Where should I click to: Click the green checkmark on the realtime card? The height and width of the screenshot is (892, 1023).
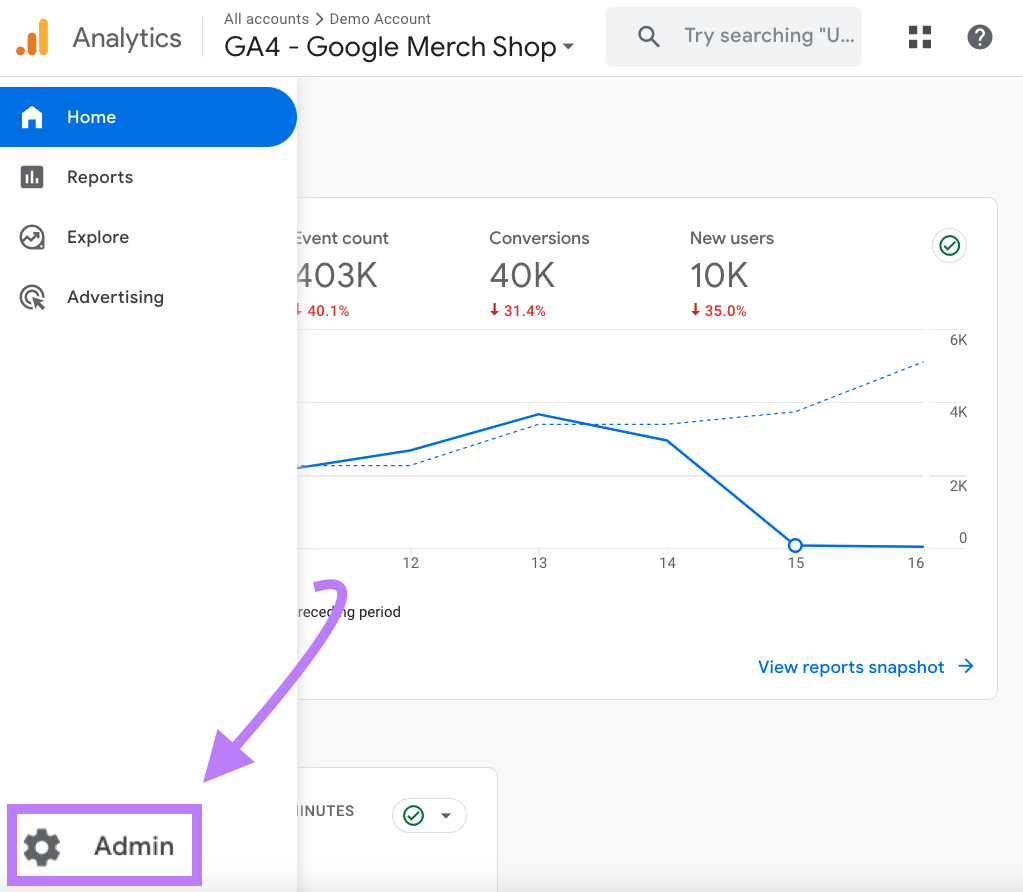[414, 815]
